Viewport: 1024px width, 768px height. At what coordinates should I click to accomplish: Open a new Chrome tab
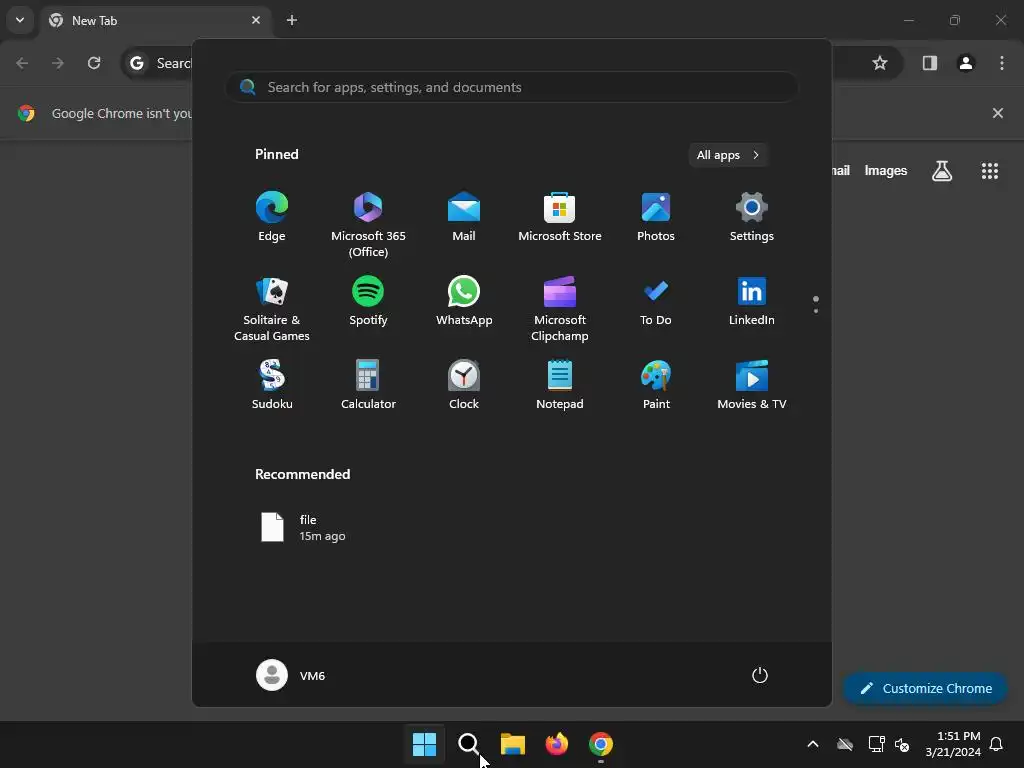tap(291, 20)
